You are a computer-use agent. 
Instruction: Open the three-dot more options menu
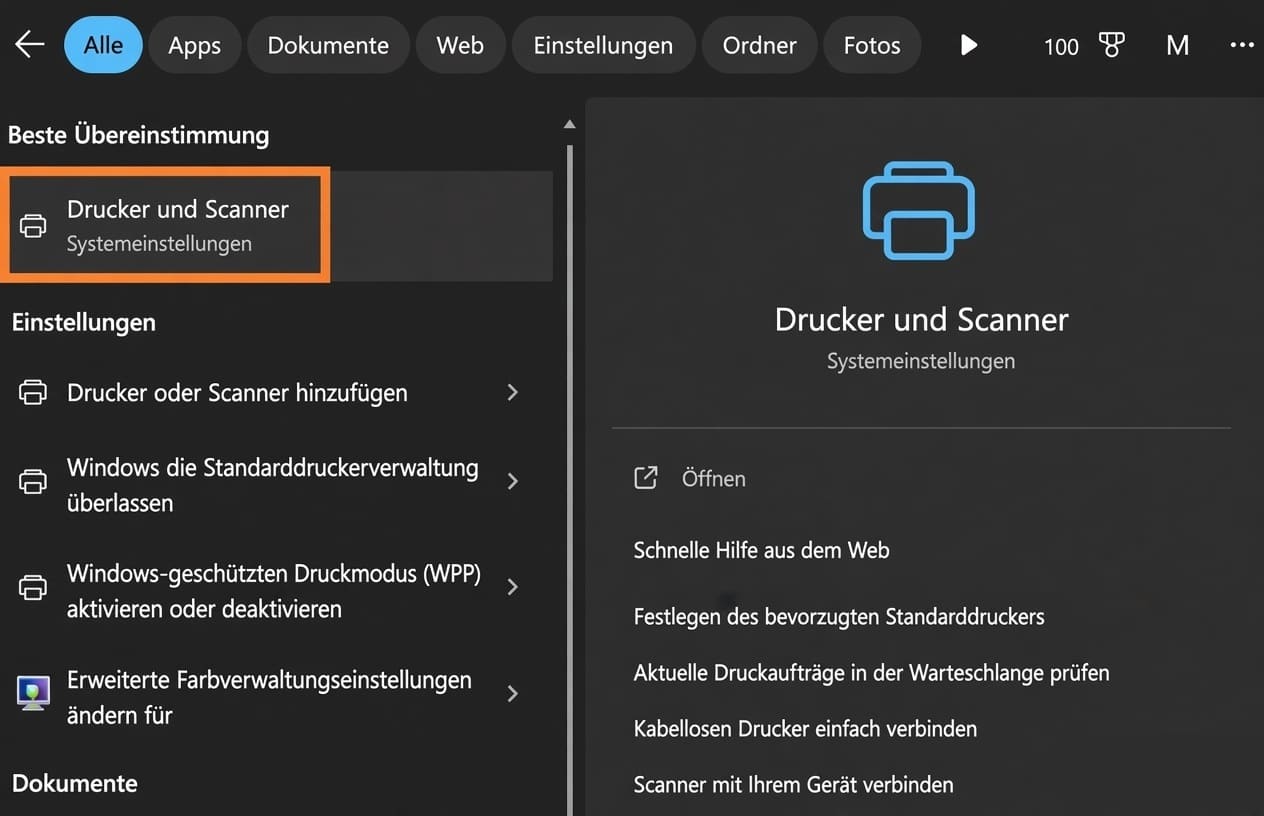[1241, 45]
